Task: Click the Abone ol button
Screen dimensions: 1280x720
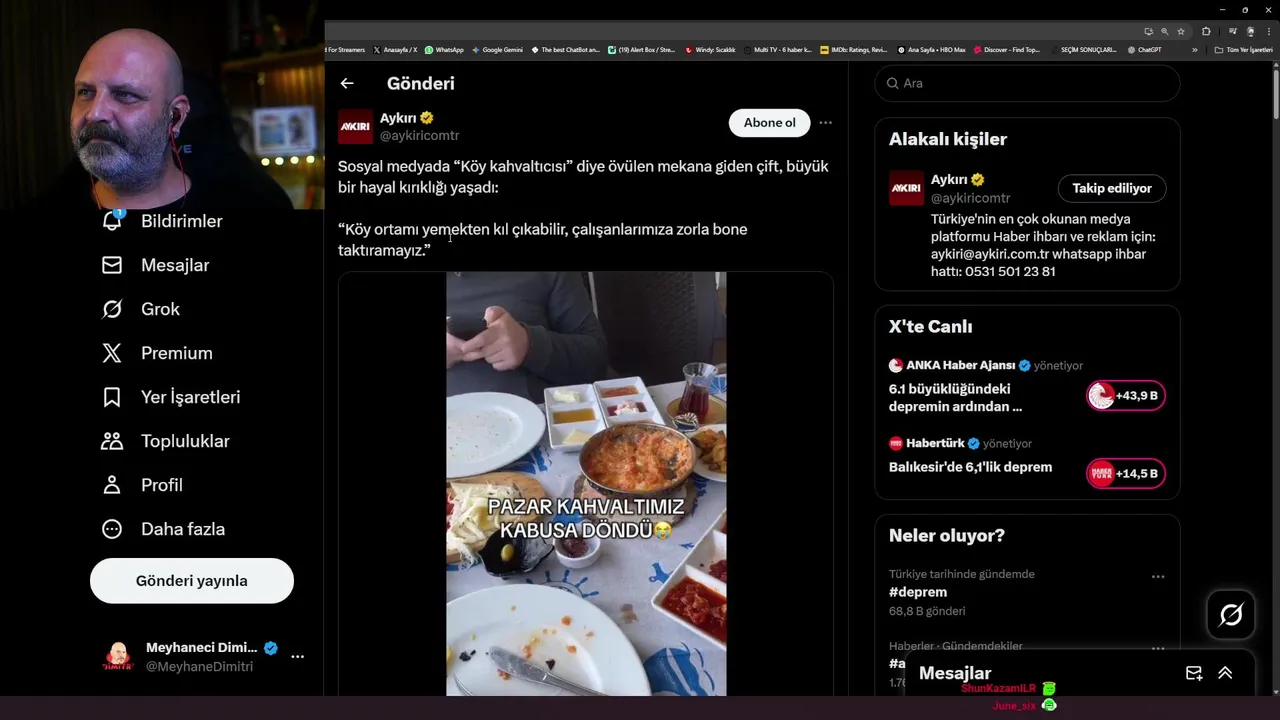Action: pyautogui.click(x=769, y=123)
